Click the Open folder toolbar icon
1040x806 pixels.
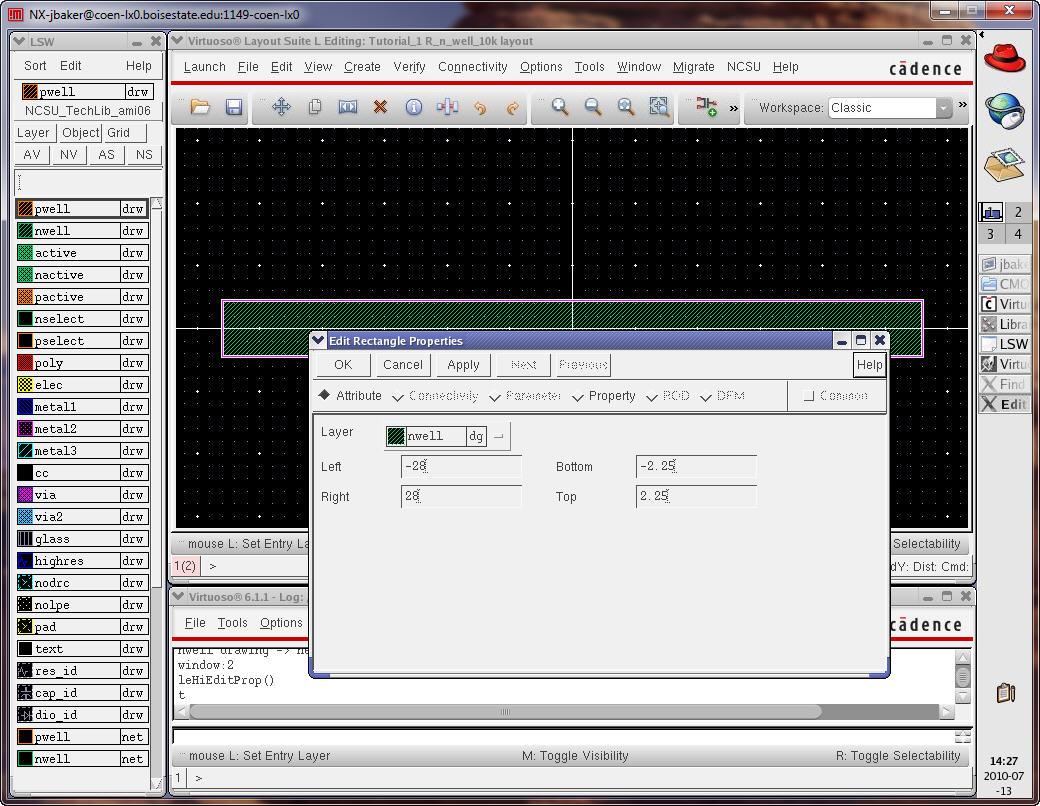200,107
